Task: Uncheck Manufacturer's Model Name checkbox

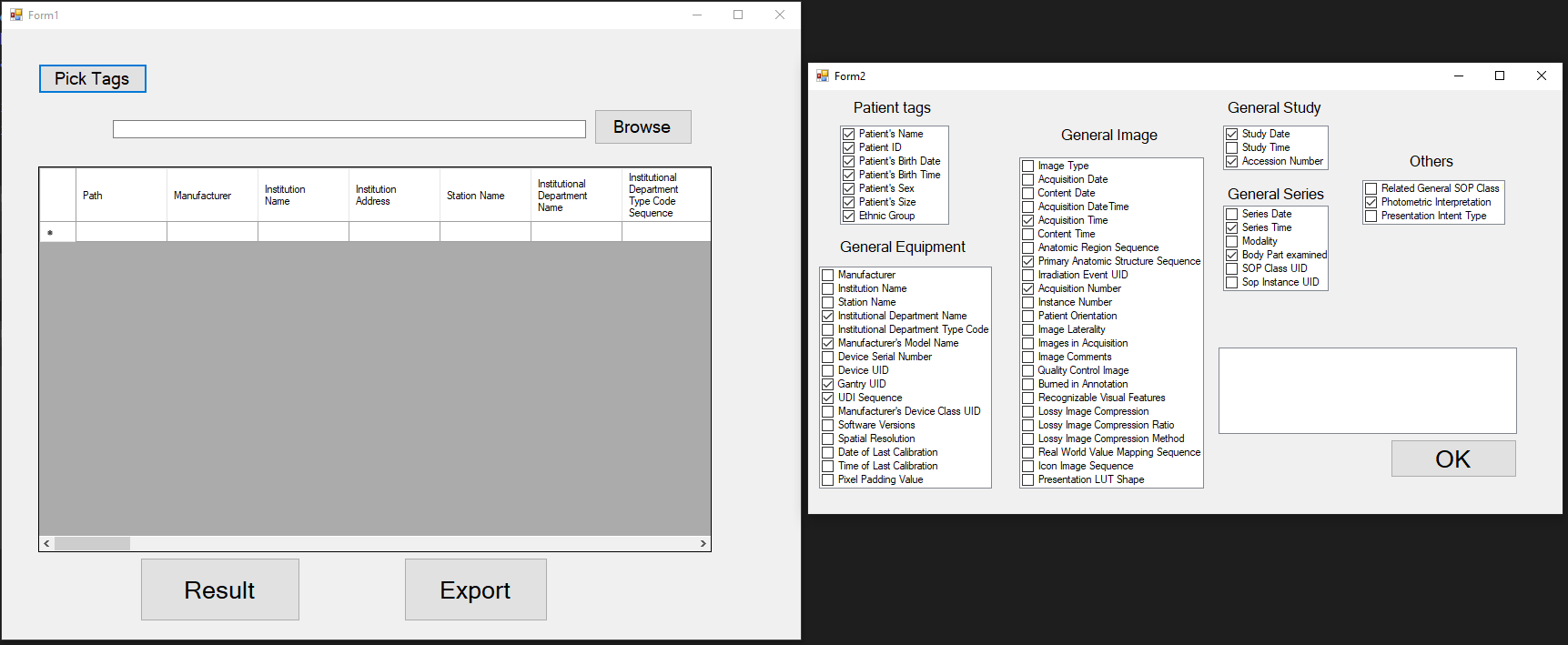Action: click(828, 343)
